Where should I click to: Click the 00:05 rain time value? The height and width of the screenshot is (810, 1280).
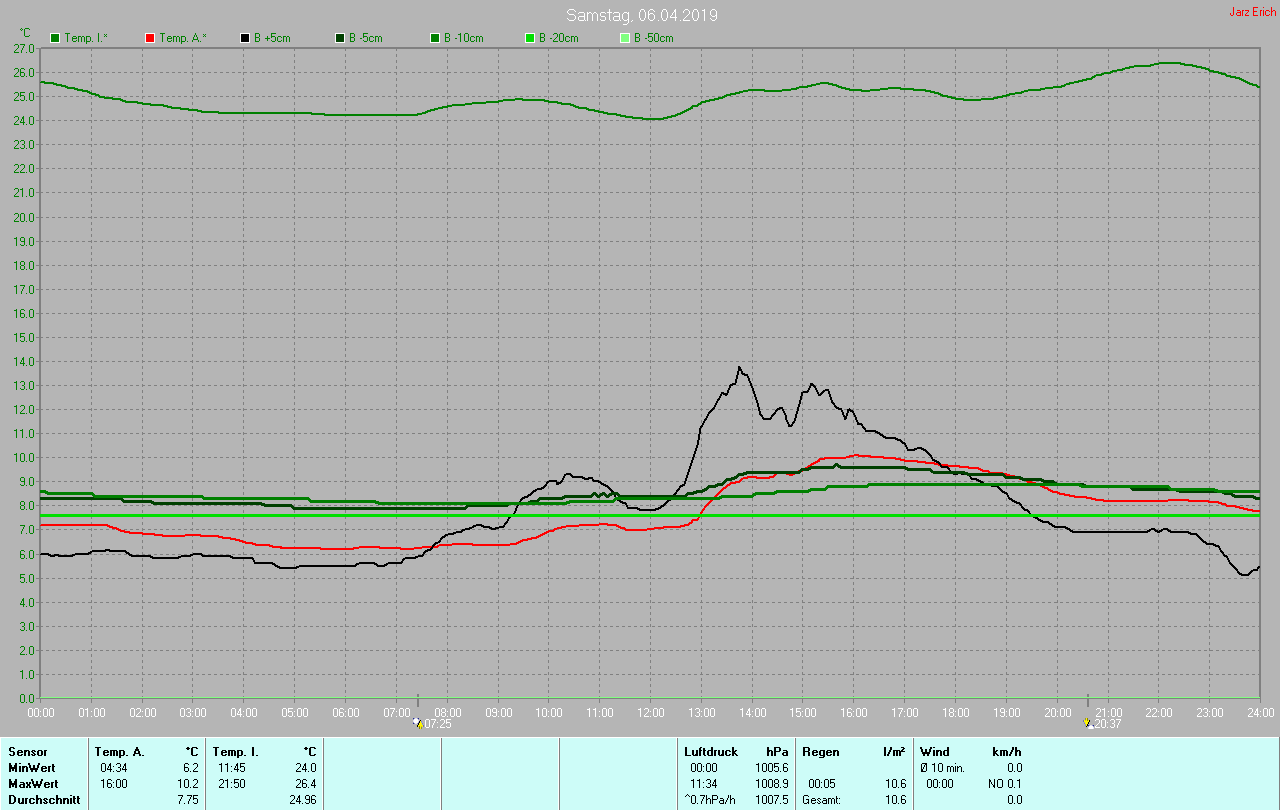(822, 784)
